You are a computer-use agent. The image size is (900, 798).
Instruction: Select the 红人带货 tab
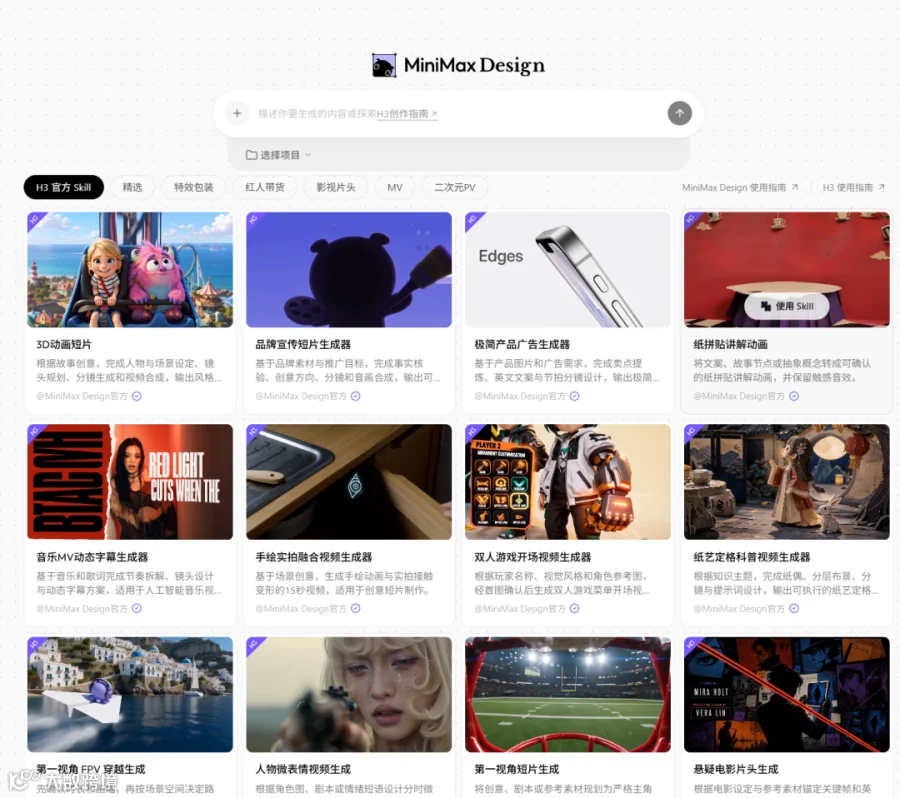tap(265, 187)
